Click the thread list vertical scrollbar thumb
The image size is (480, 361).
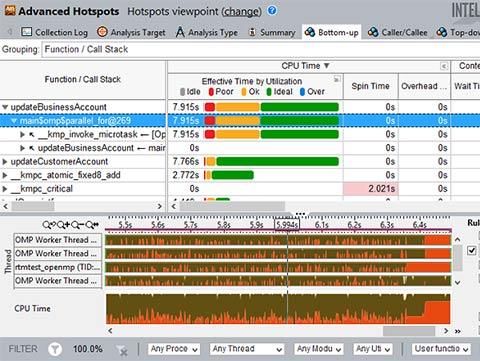[458, 258]
